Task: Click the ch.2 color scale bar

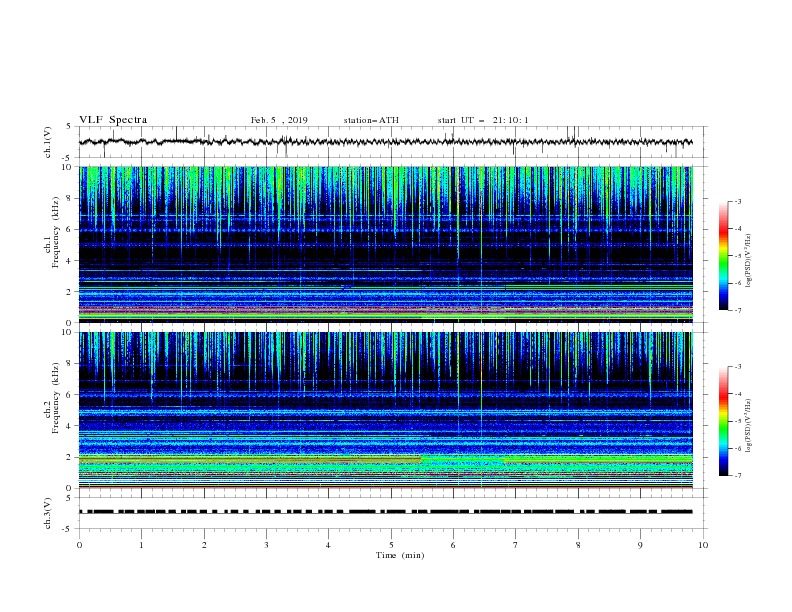Action: click(x=724, y=421)
